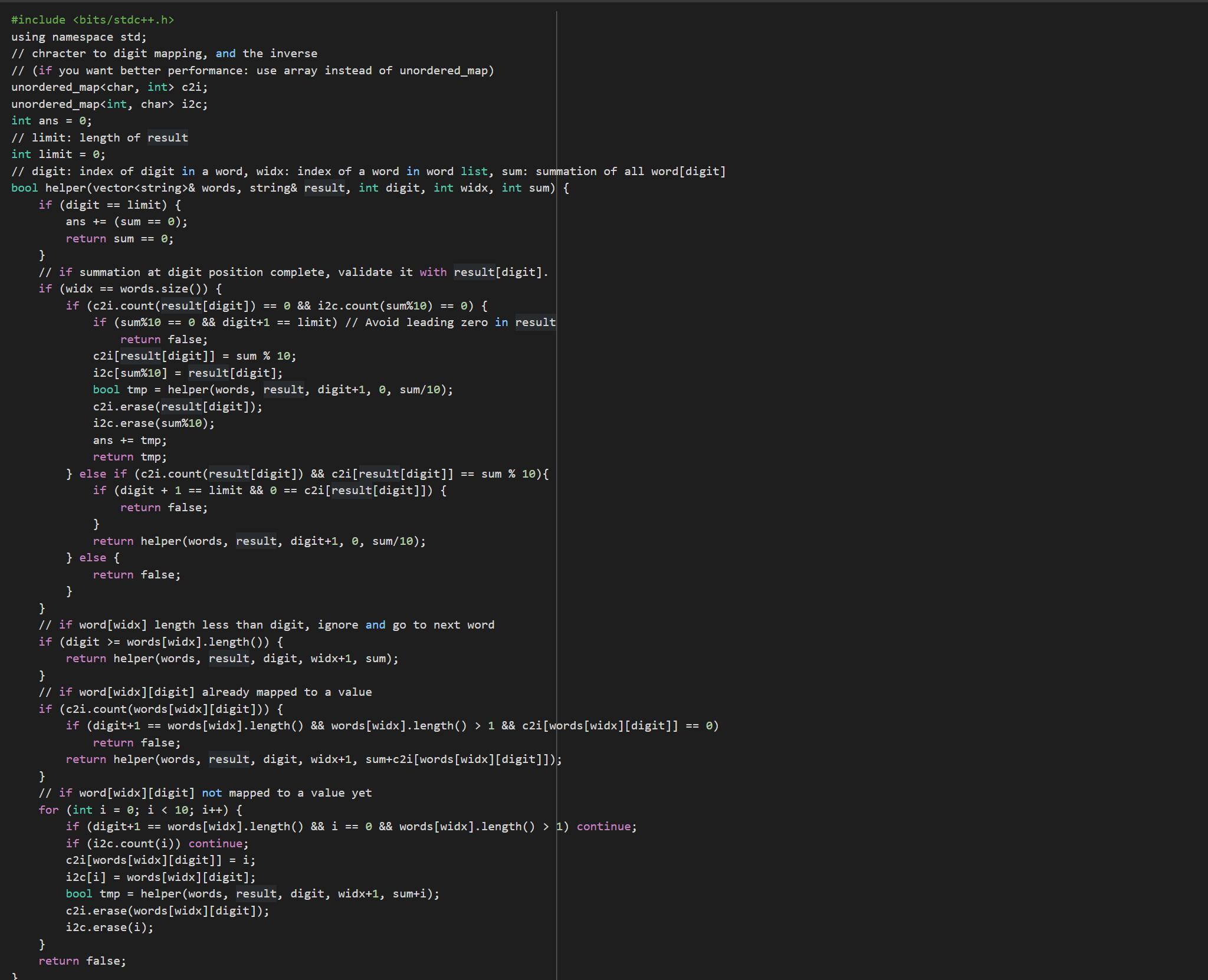This screenshot has width=1208, height=980.
Task: Click the 'return tmp;' statement
Action: tap(130, 457)
